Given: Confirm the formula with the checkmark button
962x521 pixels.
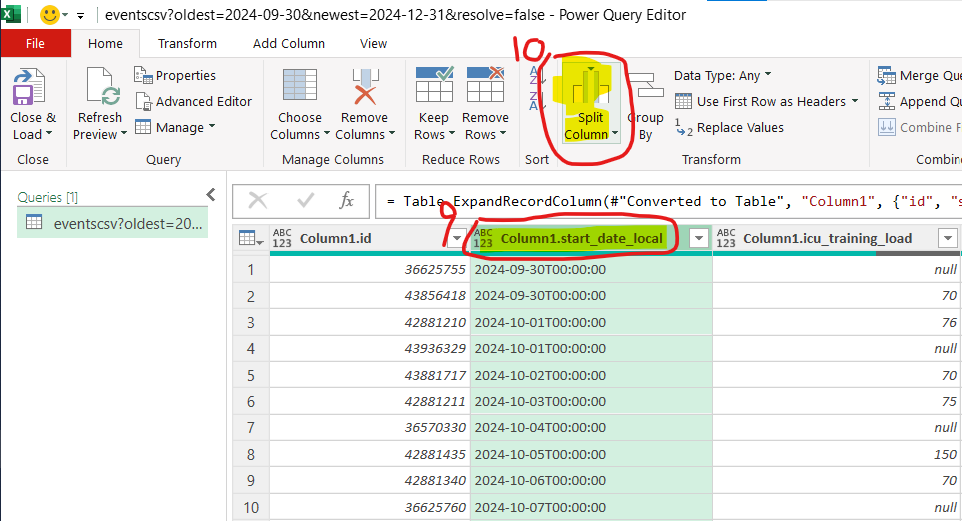Looking at the screenshot, I should point(305,200).
